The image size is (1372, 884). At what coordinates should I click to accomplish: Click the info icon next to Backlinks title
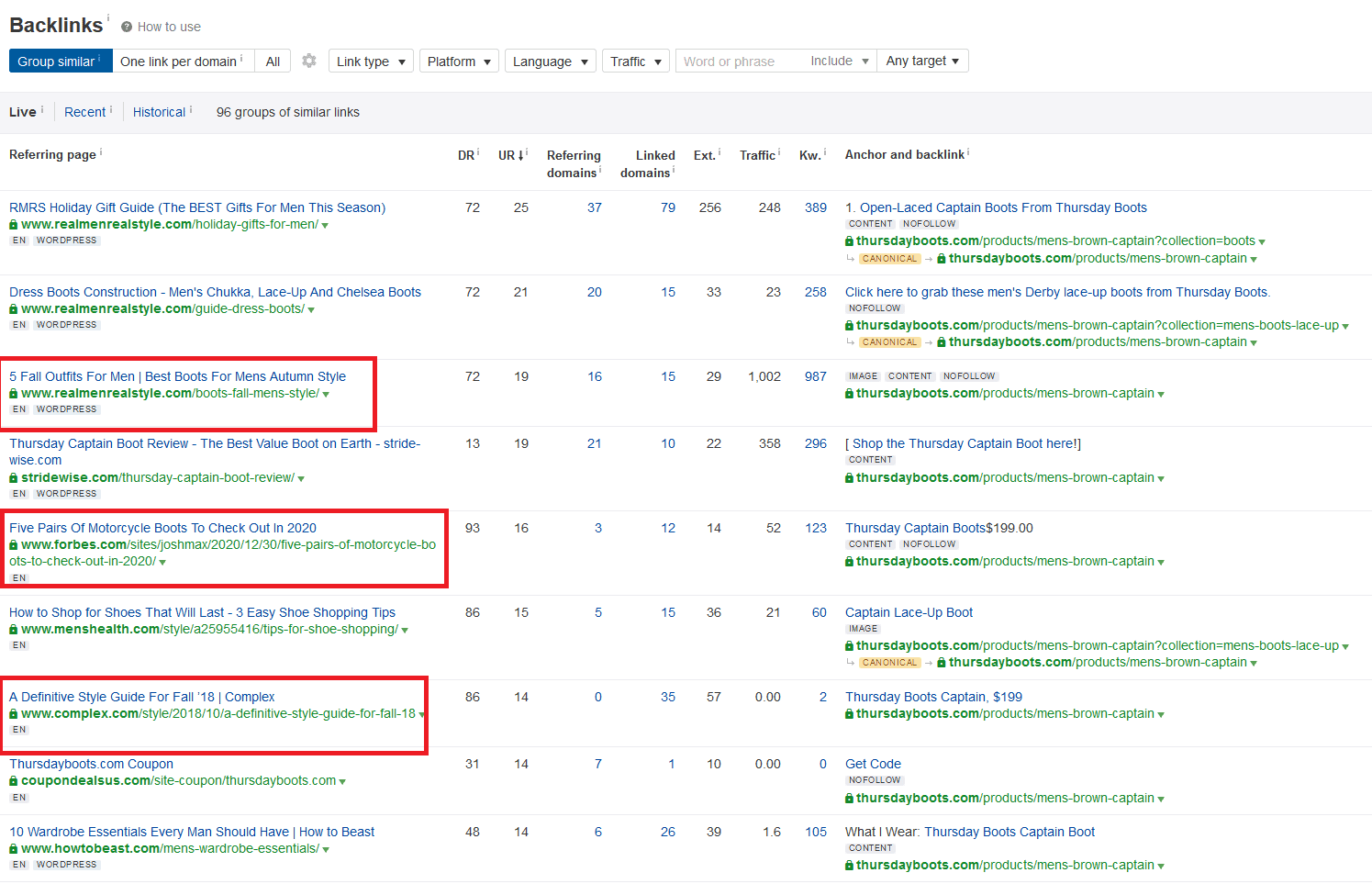[x=108, y=17]
